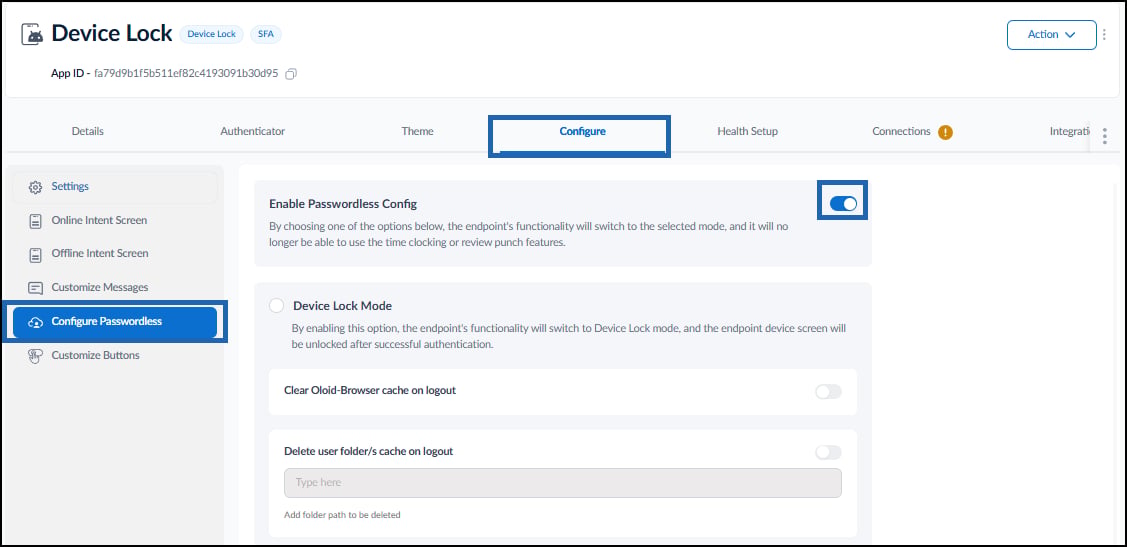Image resolution: width=1127 pixels, height=547 pixels.
Task: Click the Settings gear icon in sidebar
Action: pos(35,188)
